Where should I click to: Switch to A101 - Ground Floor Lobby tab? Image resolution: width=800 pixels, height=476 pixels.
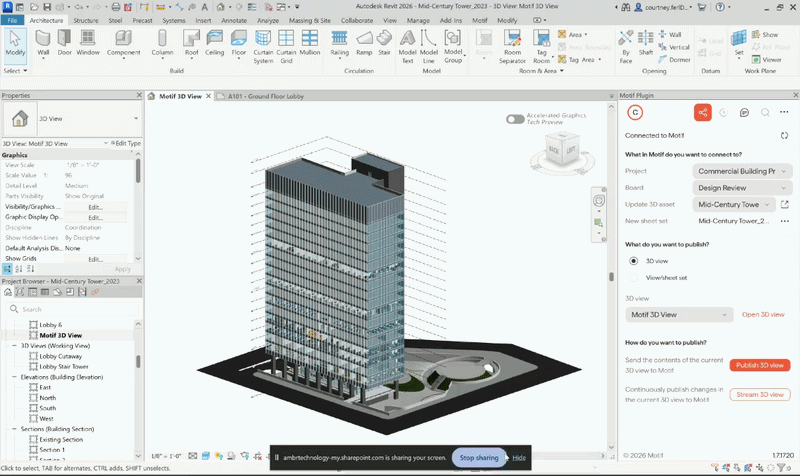pos(266,96)
